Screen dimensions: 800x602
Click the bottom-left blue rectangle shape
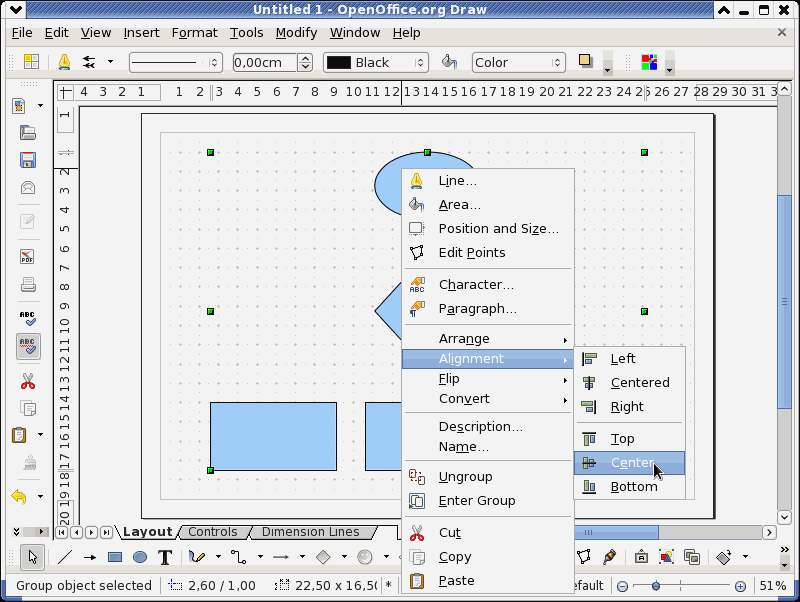point(273,436)
